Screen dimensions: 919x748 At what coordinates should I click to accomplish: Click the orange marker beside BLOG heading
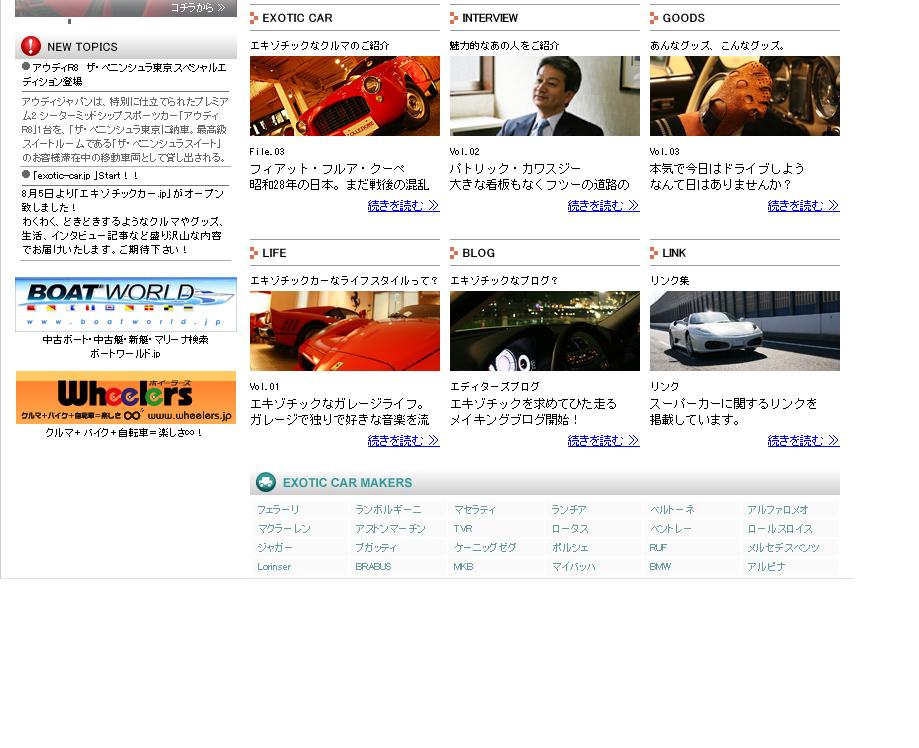[454, 253]
